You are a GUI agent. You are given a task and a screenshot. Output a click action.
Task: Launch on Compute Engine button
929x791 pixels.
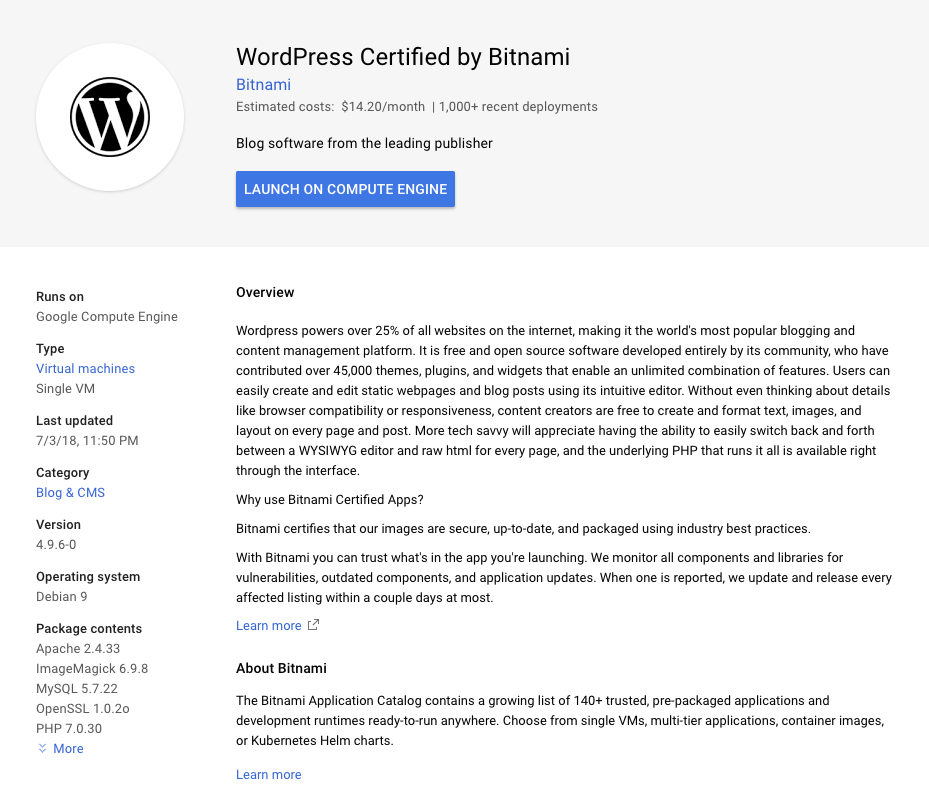[345, 189]
